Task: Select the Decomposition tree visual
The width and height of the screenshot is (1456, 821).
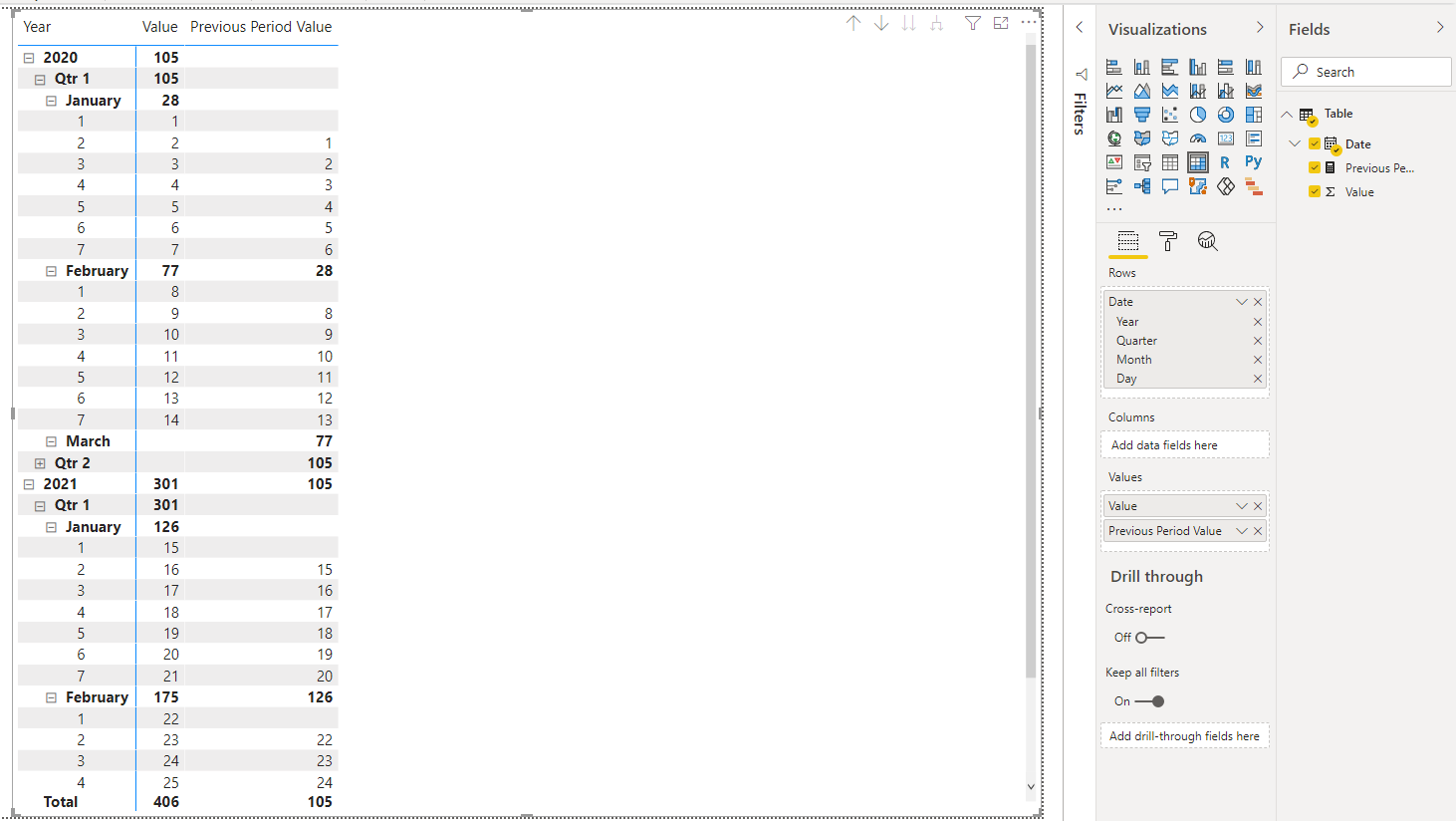Action: click(1142, 186)
